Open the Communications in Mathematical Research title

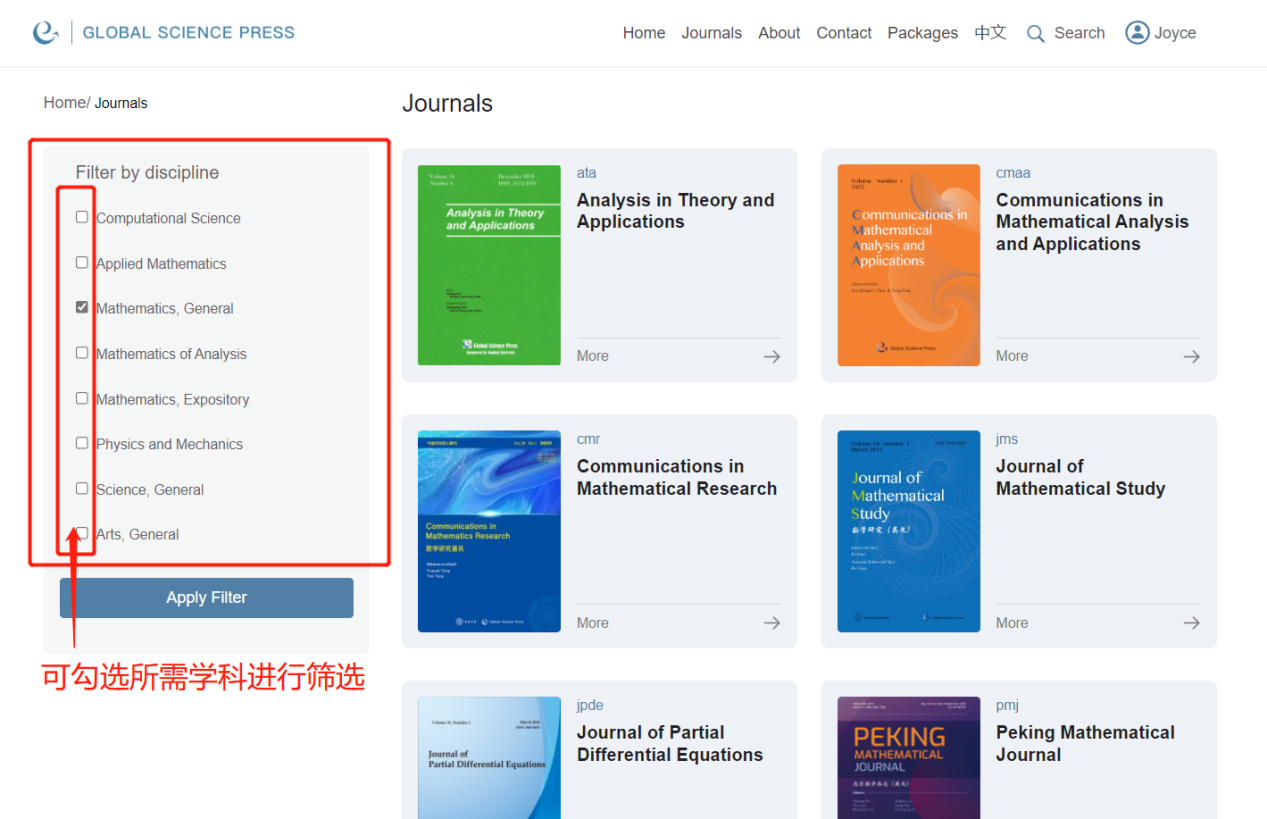coord(677,478)
